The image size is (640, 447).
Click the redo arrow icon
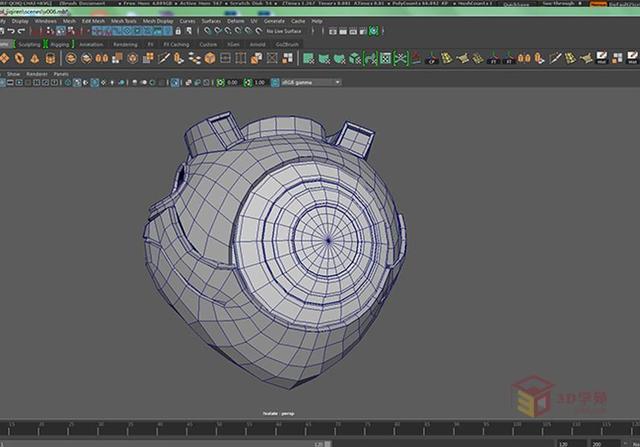coord(22,31)
